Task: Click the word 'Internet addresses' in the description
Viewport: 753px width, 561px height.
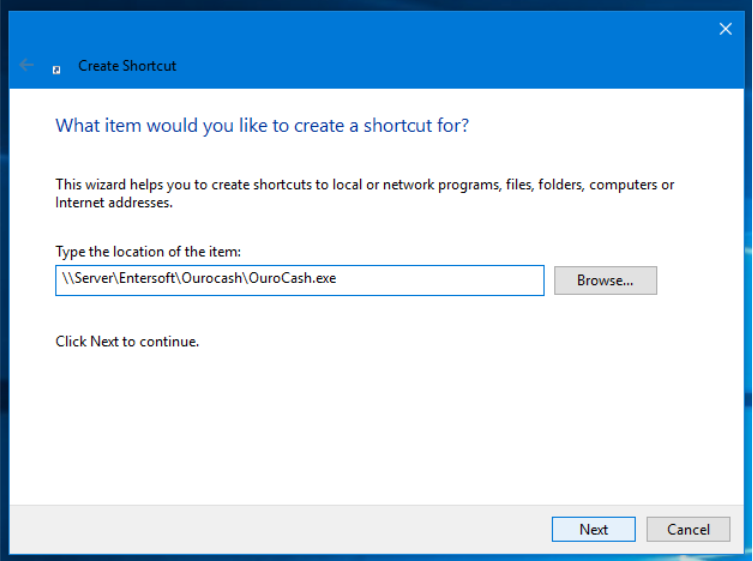Action: click(113, 203)
